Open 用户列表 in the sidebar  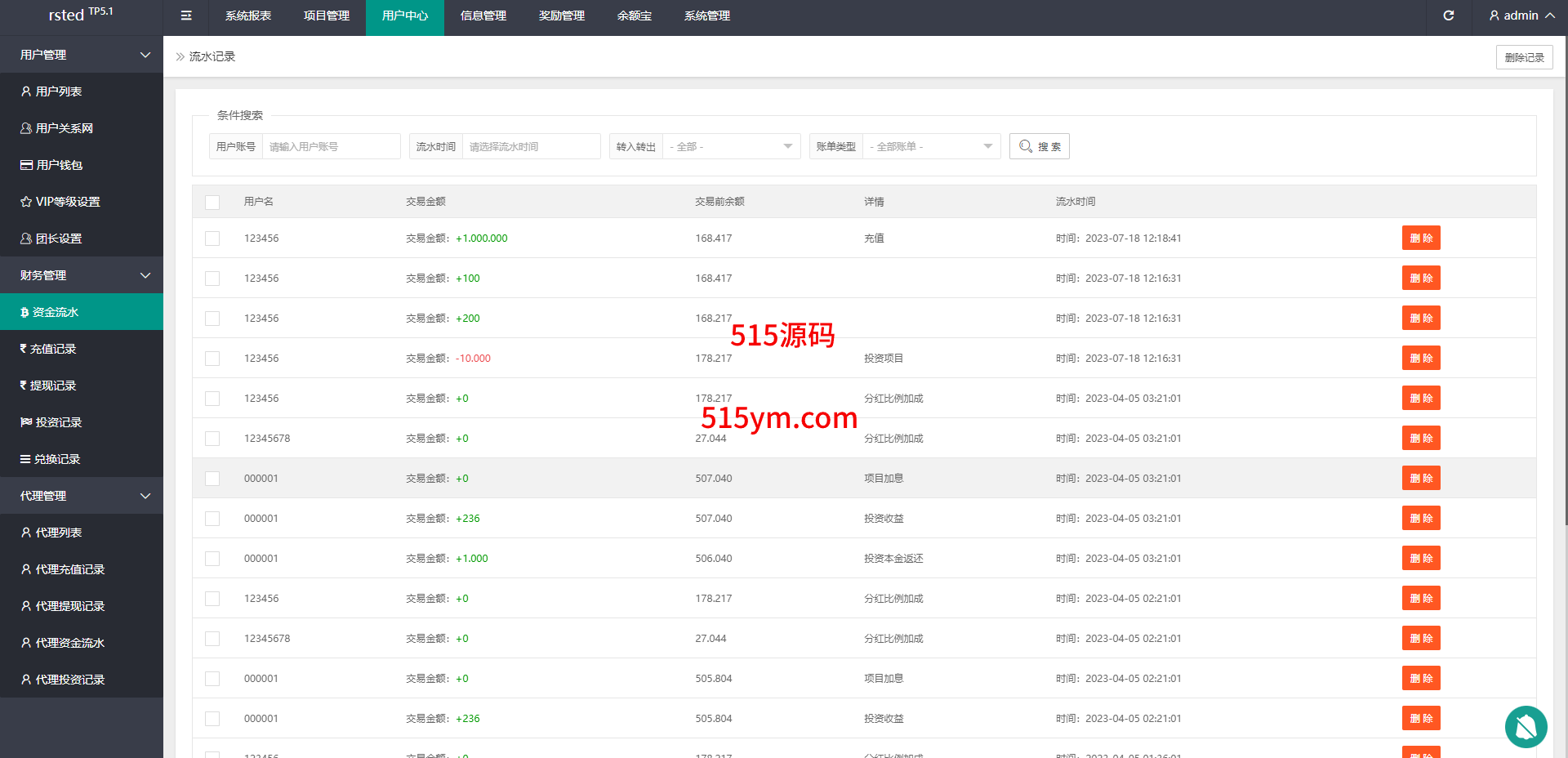58,91
